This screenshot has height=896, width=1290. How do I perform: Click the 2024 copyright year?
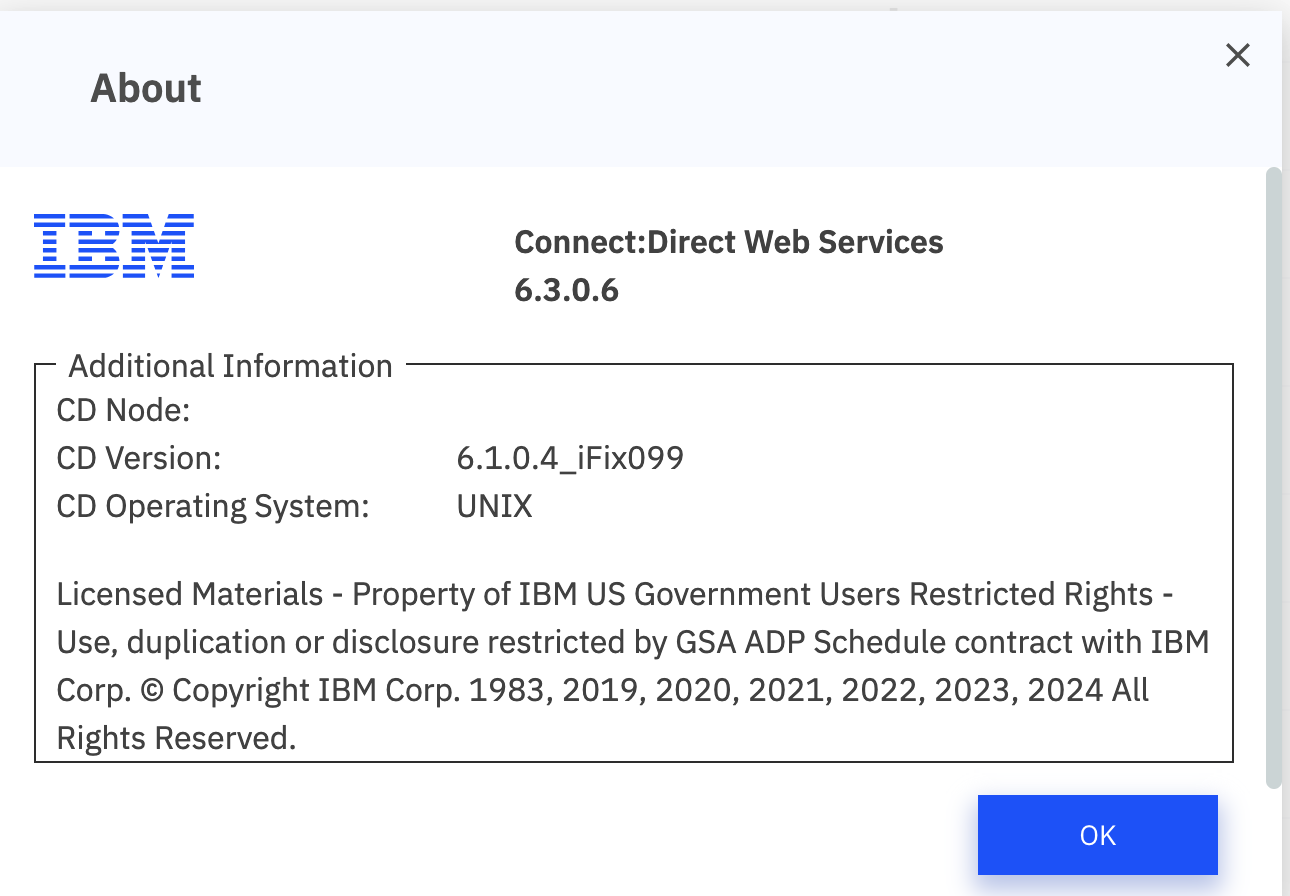click(1064, 690)
